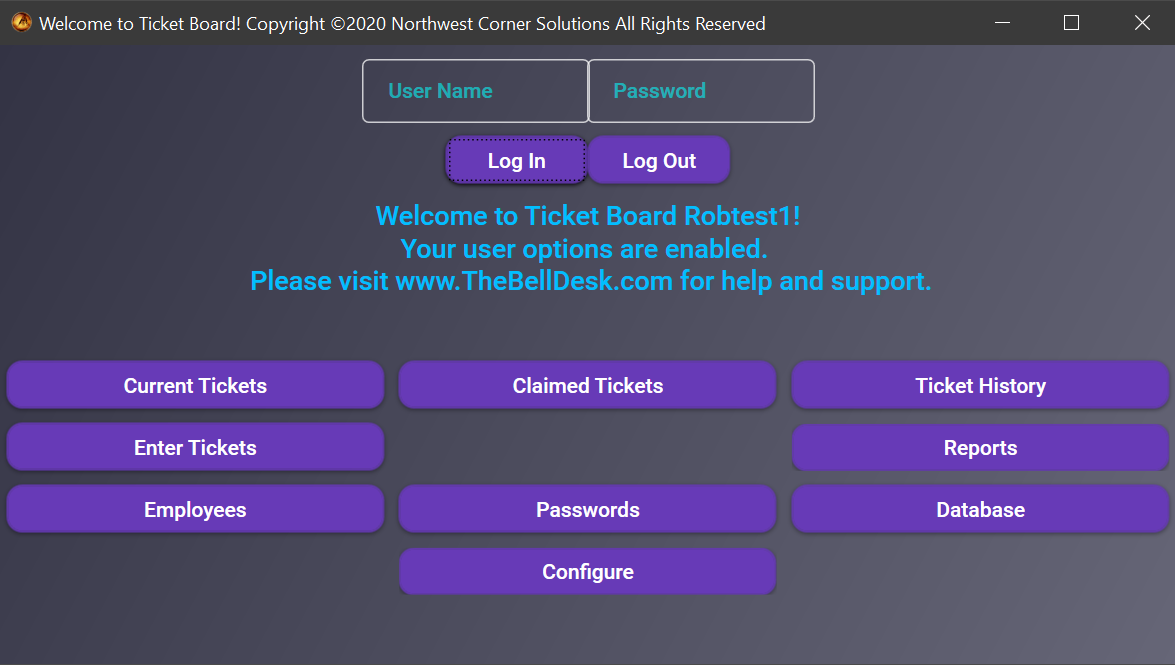Screen dimensions: 1175x665
Task: Minimize the Ticket Board window
Action: 1001,22
